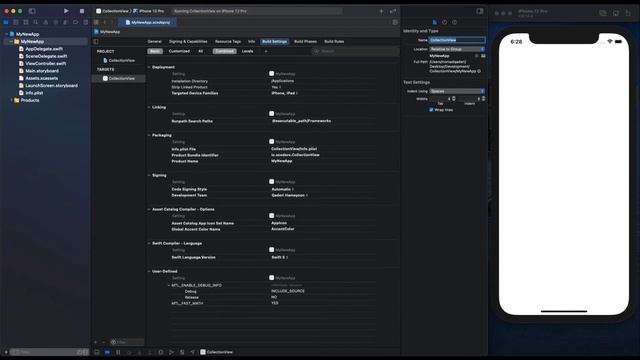Click the editor options icon at tab bar right
The width and height of the screenshot is (640, 360).
[x=395, y=22]
